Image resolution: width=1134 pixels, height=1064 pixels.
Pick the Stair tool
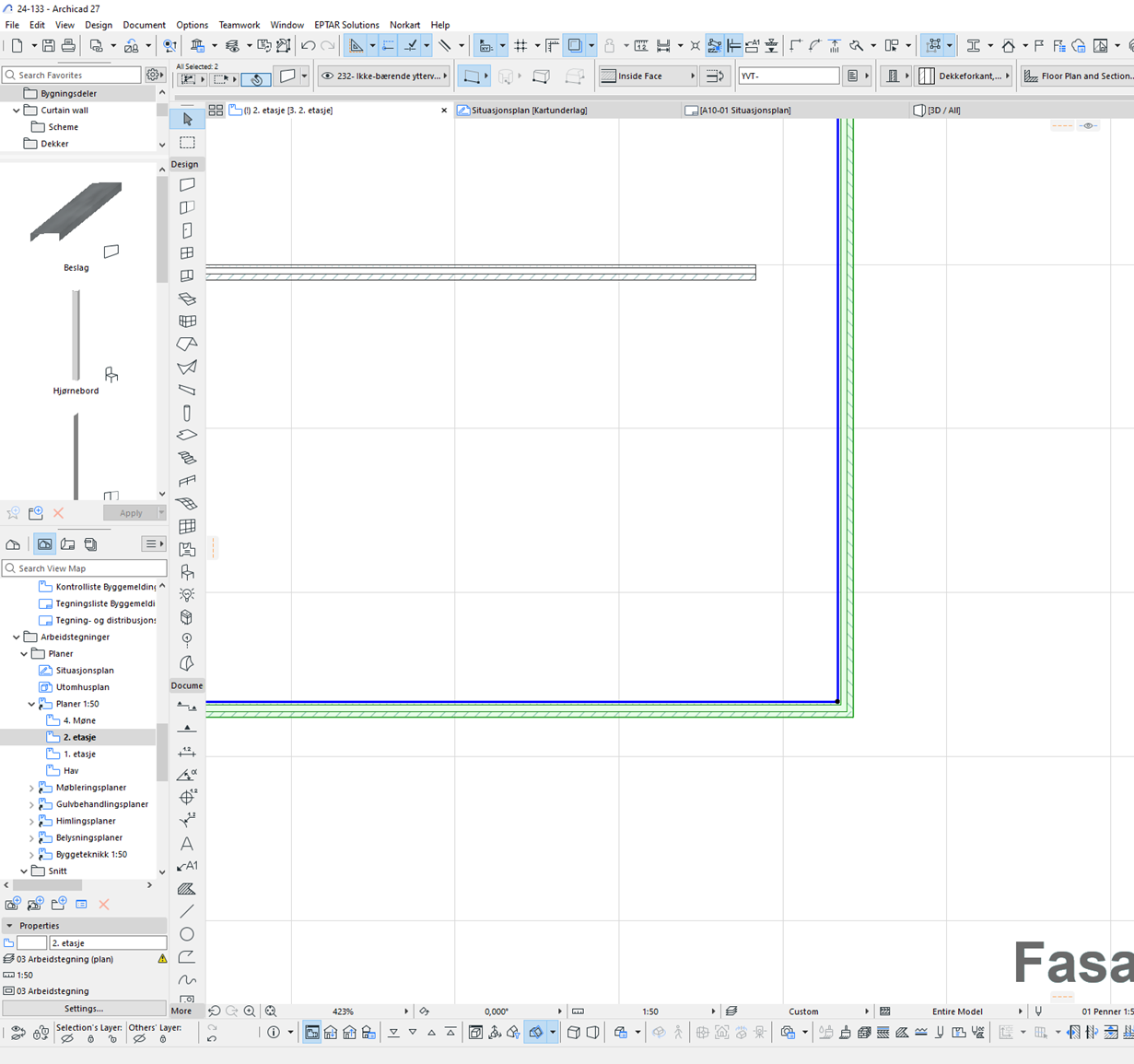pos(187,458)
